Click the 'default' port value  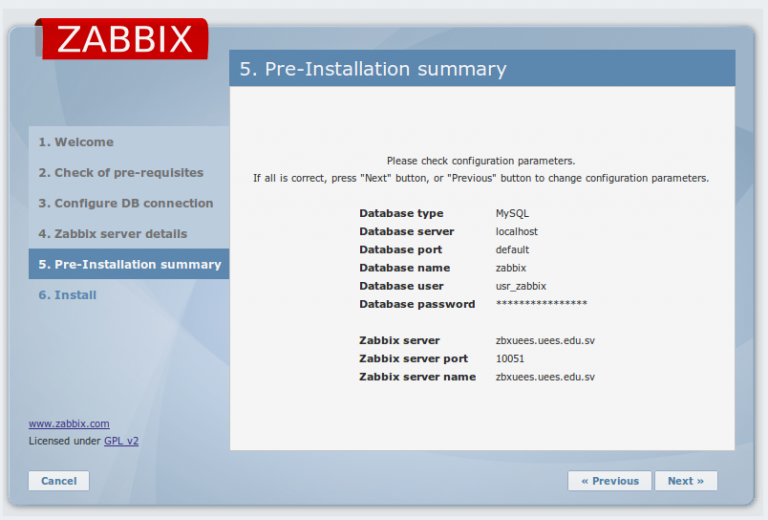pos(512,250)
